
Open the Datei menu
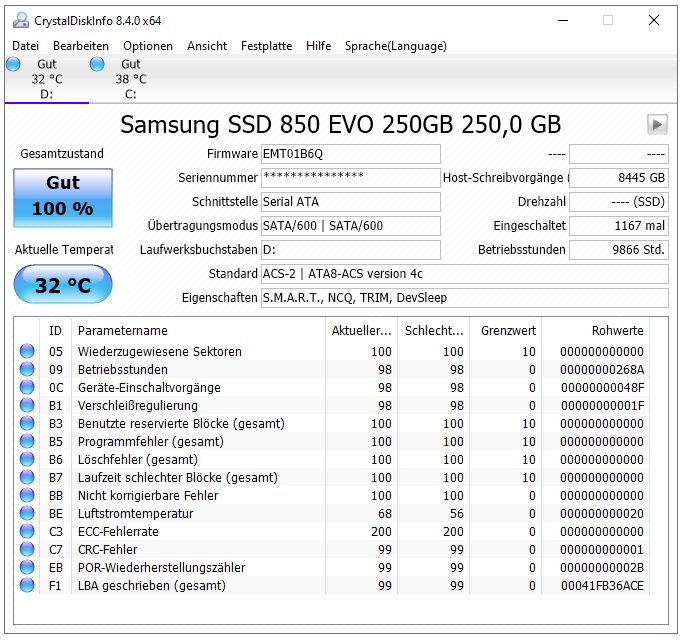pyautogui.click(x=25, y=46)
